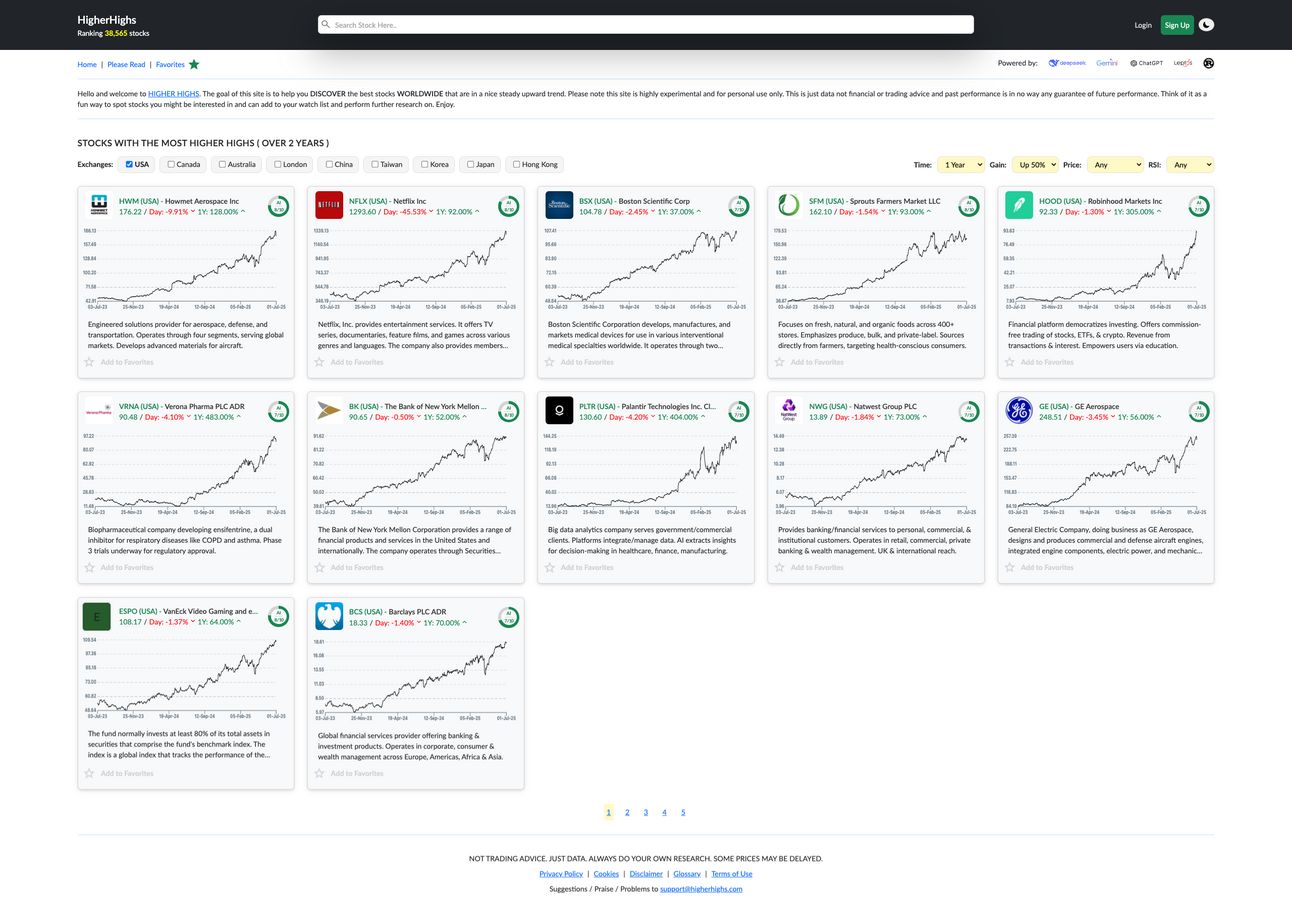Viewport: 1292px width, 912px height.
Task: Open the Verona Pharma logo icon
Action: coord(99,411)
